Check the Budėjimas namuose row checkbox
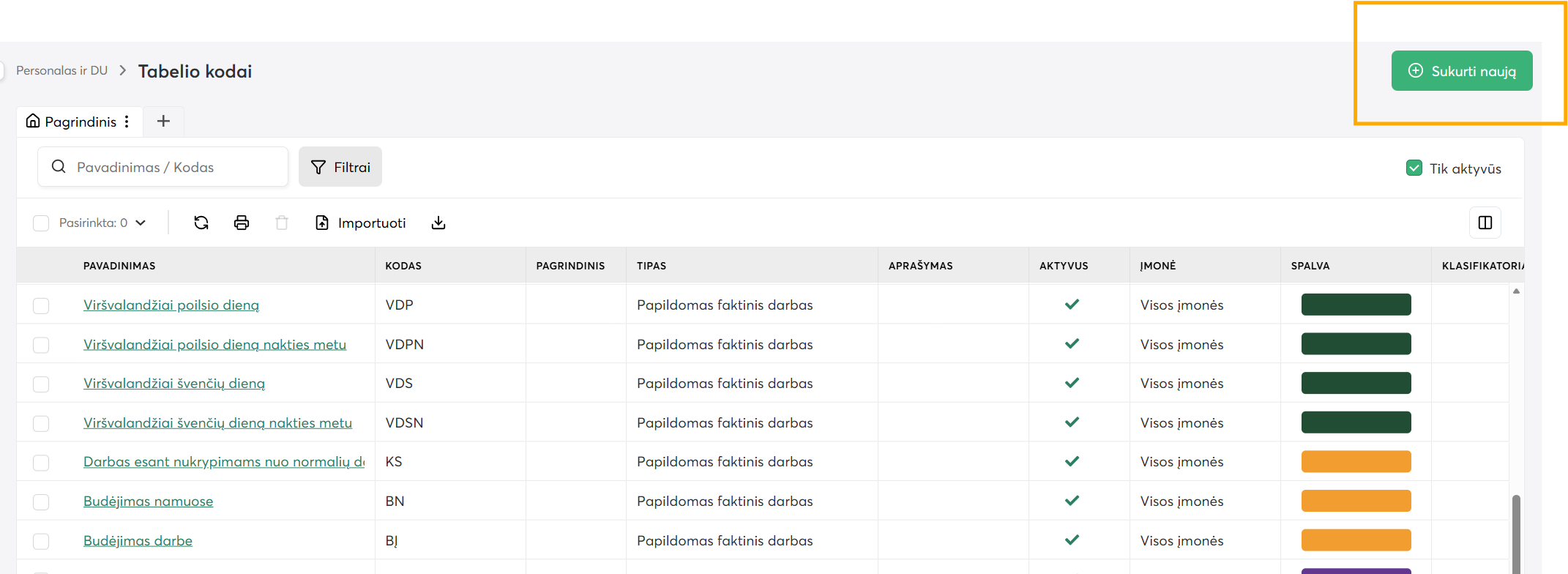This screenshot has height=574, width=1568. pyautogui.click(x=41, y=502)
